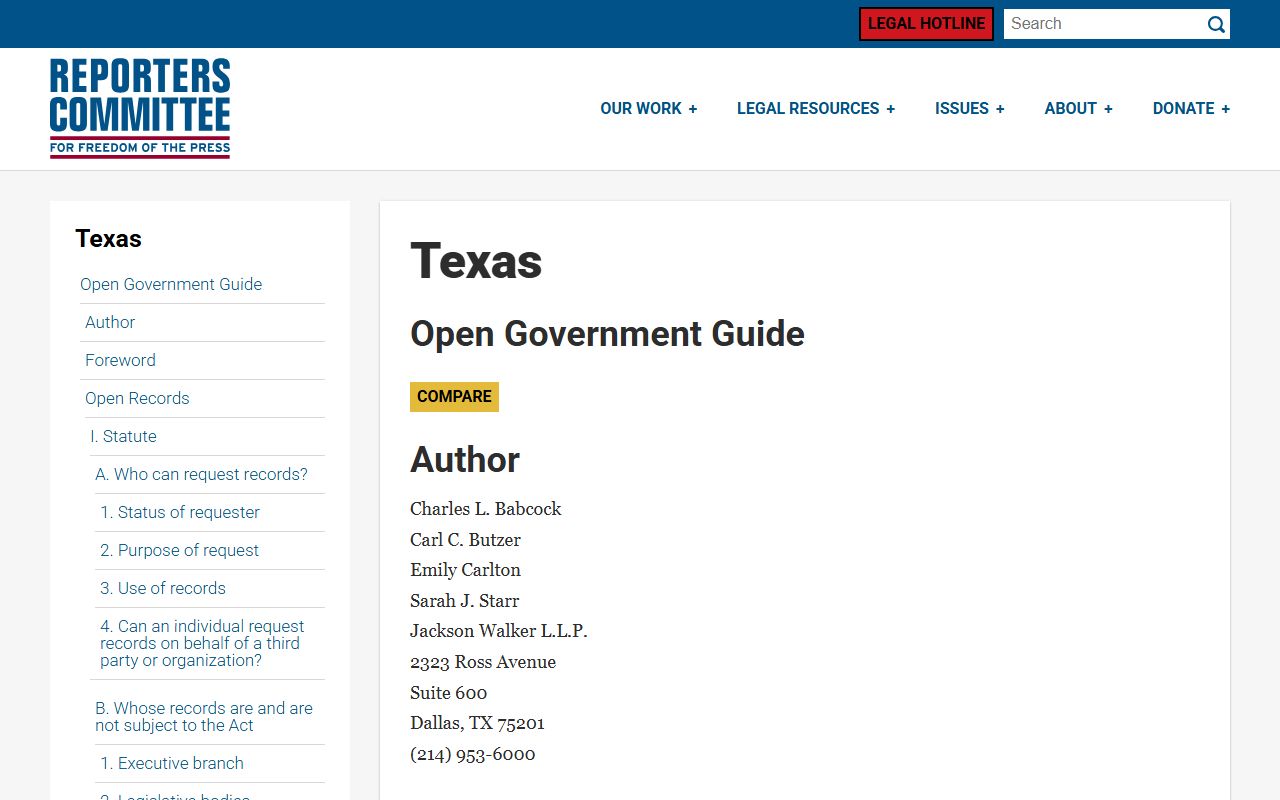This screenshot has width=1280, height=800.
Task: Go to the Author sidebar link
Action: (110, 322)
